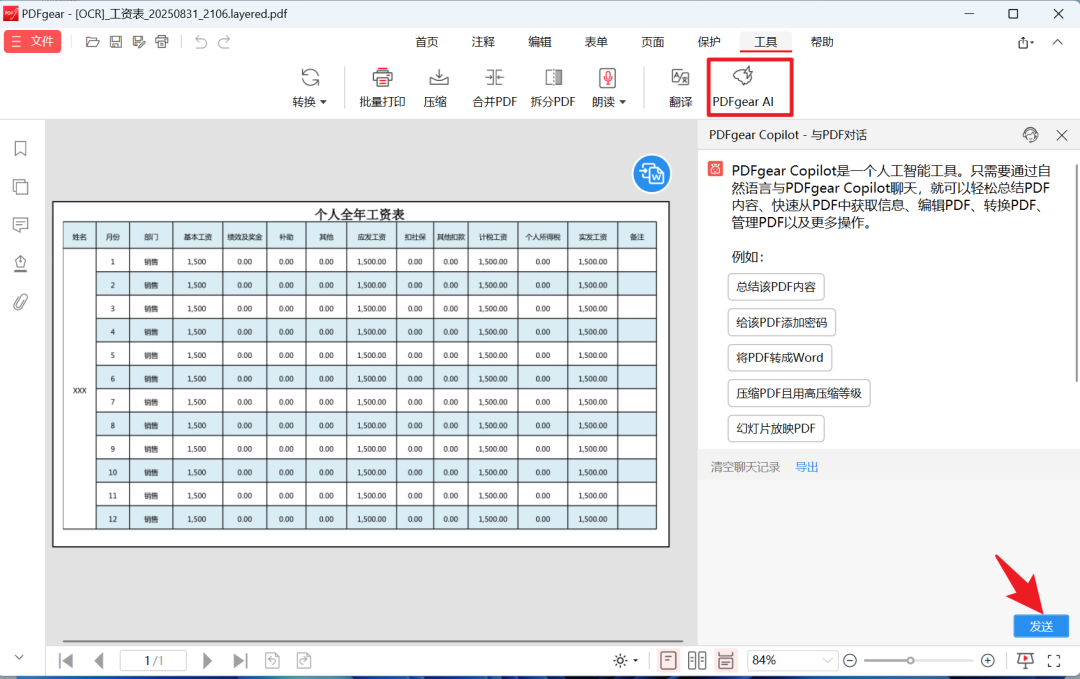Open the PDFgear AI tool

749,88
